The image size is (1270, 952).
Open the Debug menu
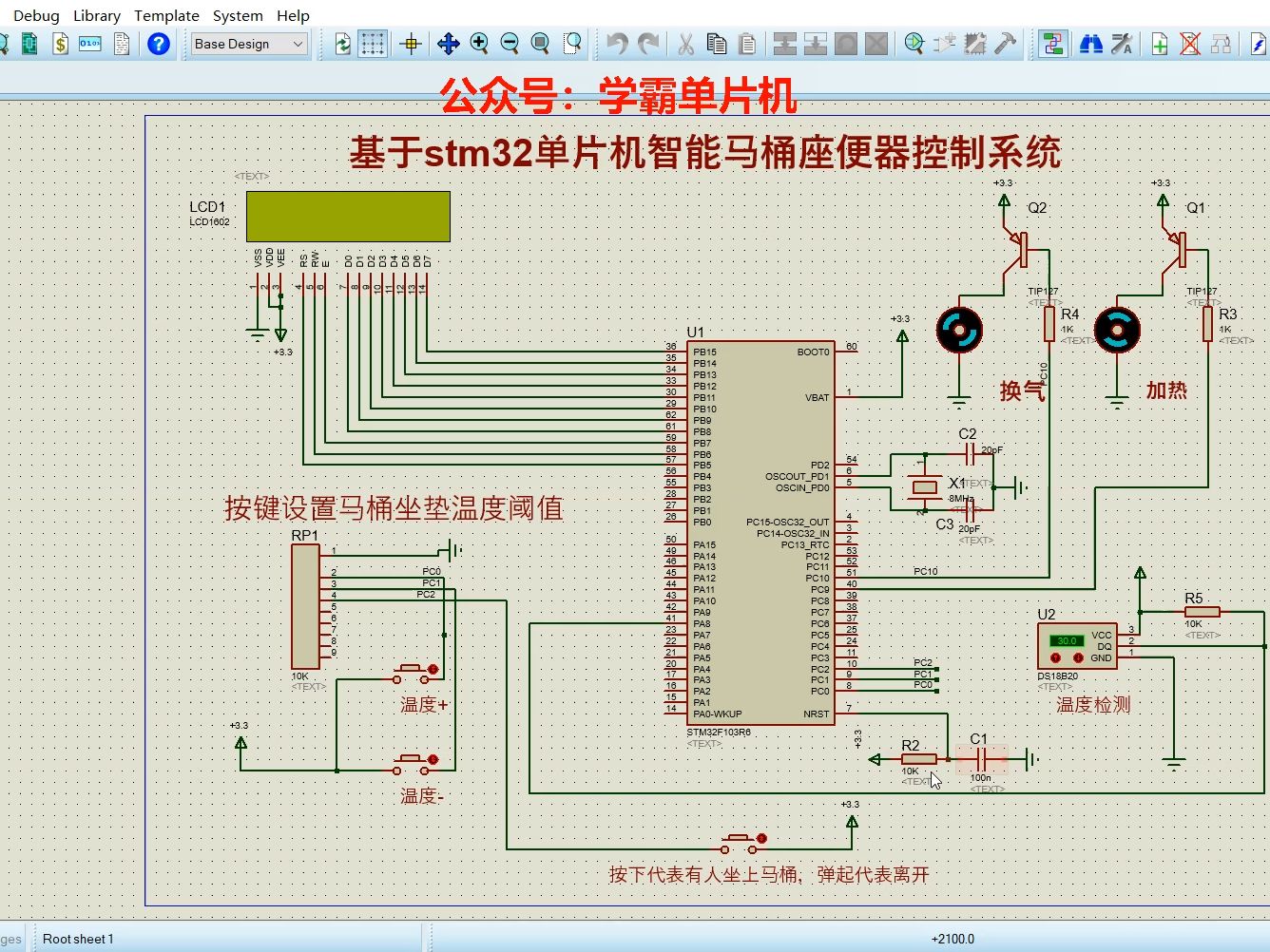click(x=36, y=15)
